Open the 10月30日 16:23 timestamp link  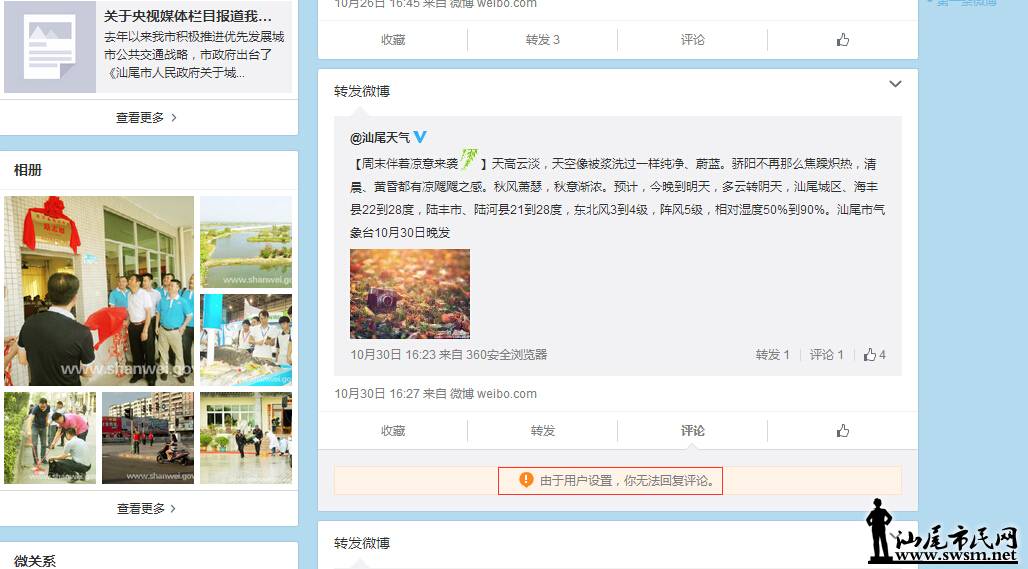point(393,355)
